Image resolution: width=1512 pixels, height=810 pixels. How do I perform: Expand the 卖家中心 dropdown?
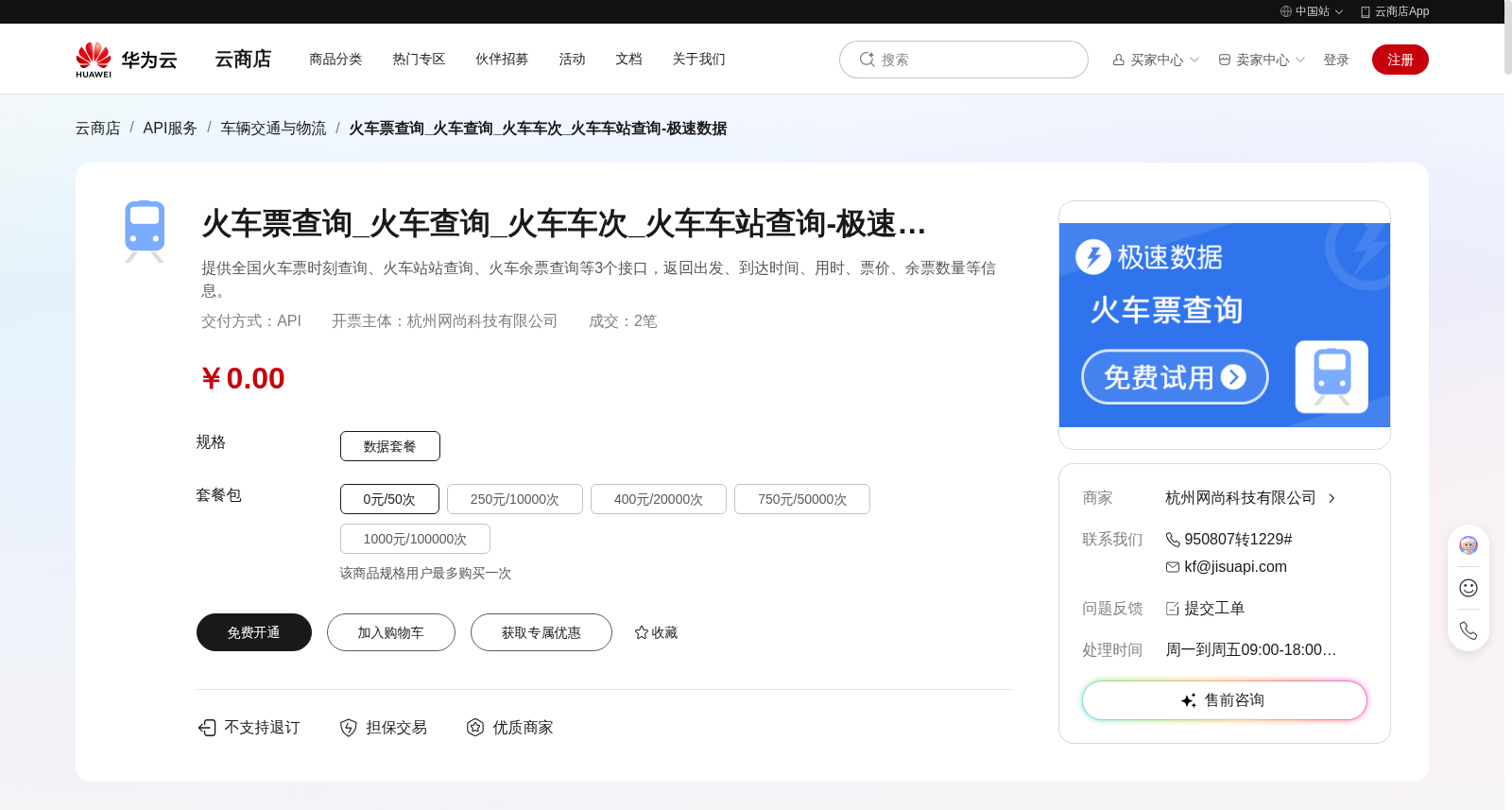[x=1300, y=60]
